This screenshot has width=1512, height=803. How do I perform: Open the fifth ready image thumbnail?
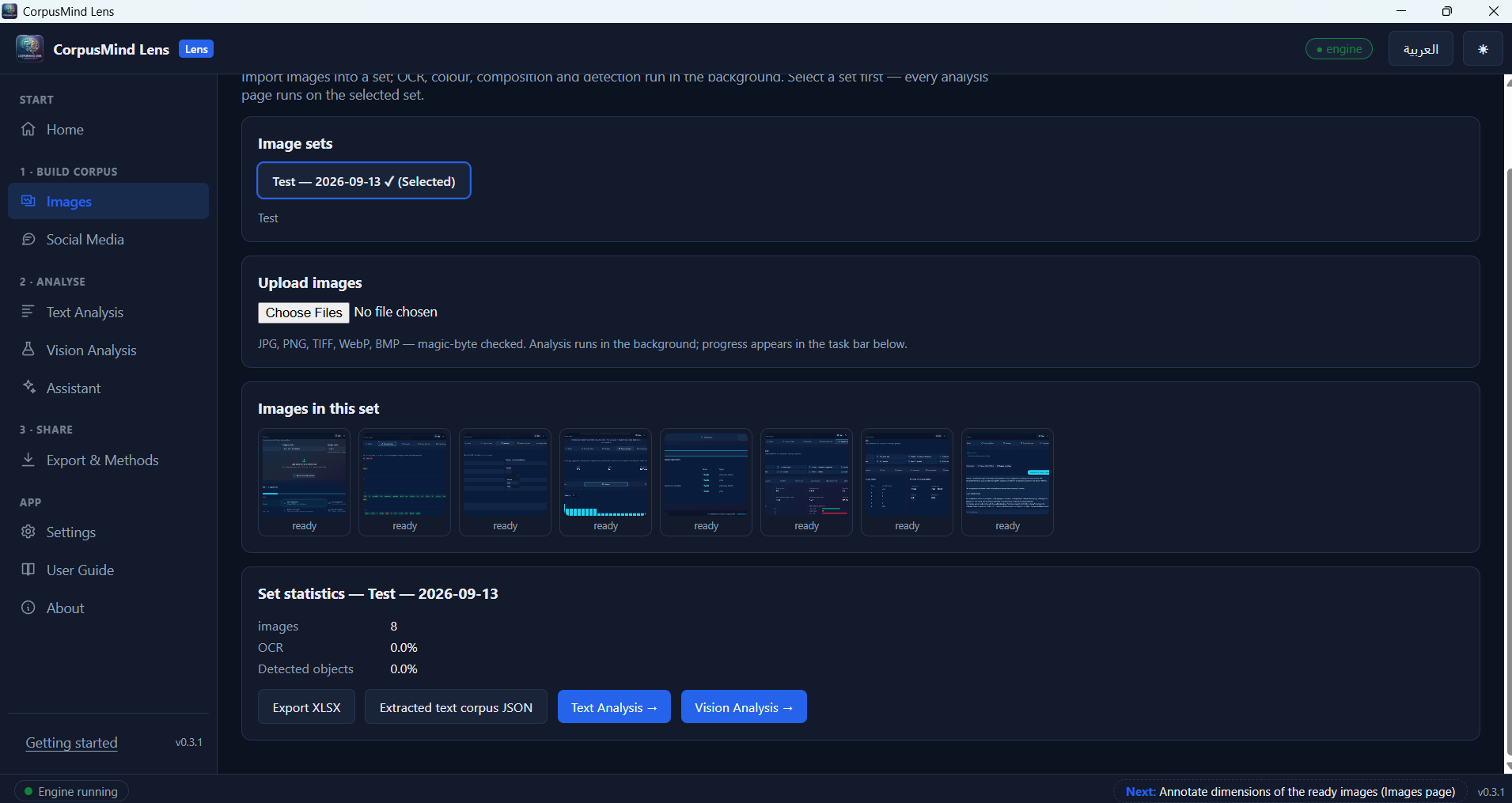706,482
